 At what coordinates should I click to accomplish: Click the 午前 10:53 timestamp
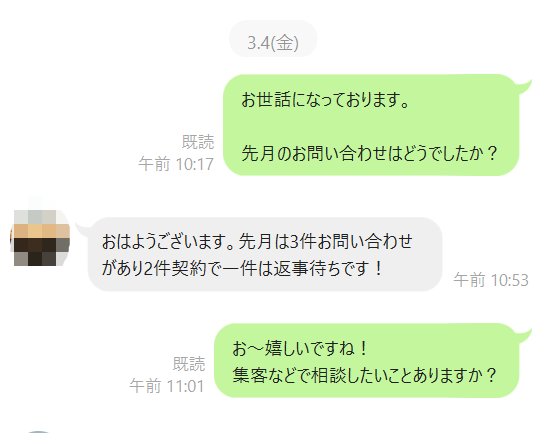[491, 280]
